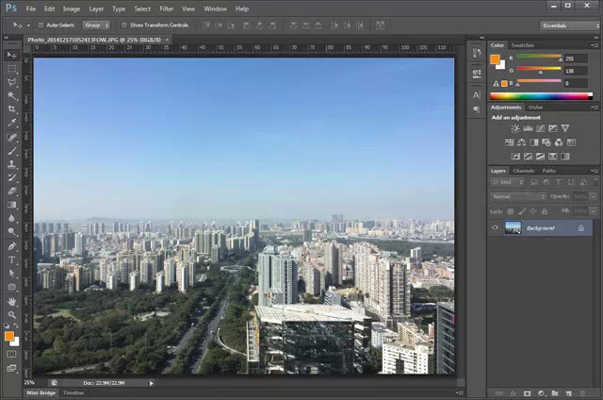The image size is (603, 400).
Task: Switch to the Swatches tab
Action: pos(523,45)
